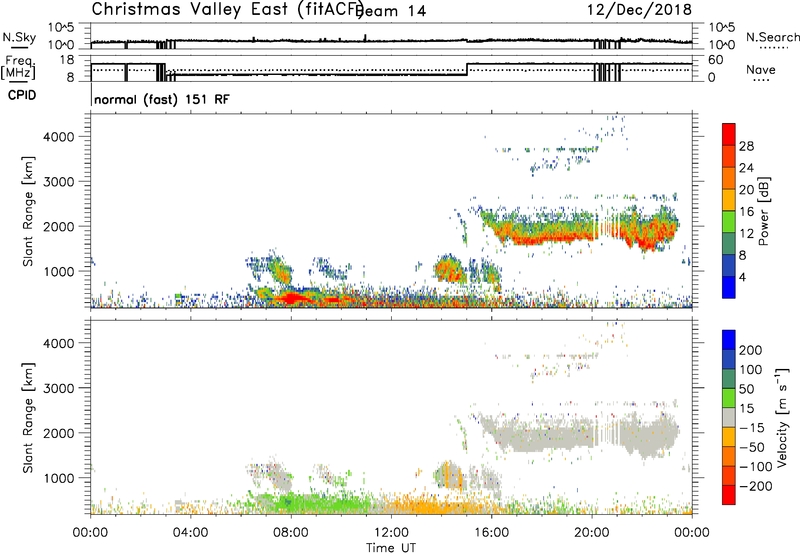Click the intense red echo near 08:00 in the power panel
Image resolution: width=800 pixels, height=554 pixels.
click(x=290, y=298)
